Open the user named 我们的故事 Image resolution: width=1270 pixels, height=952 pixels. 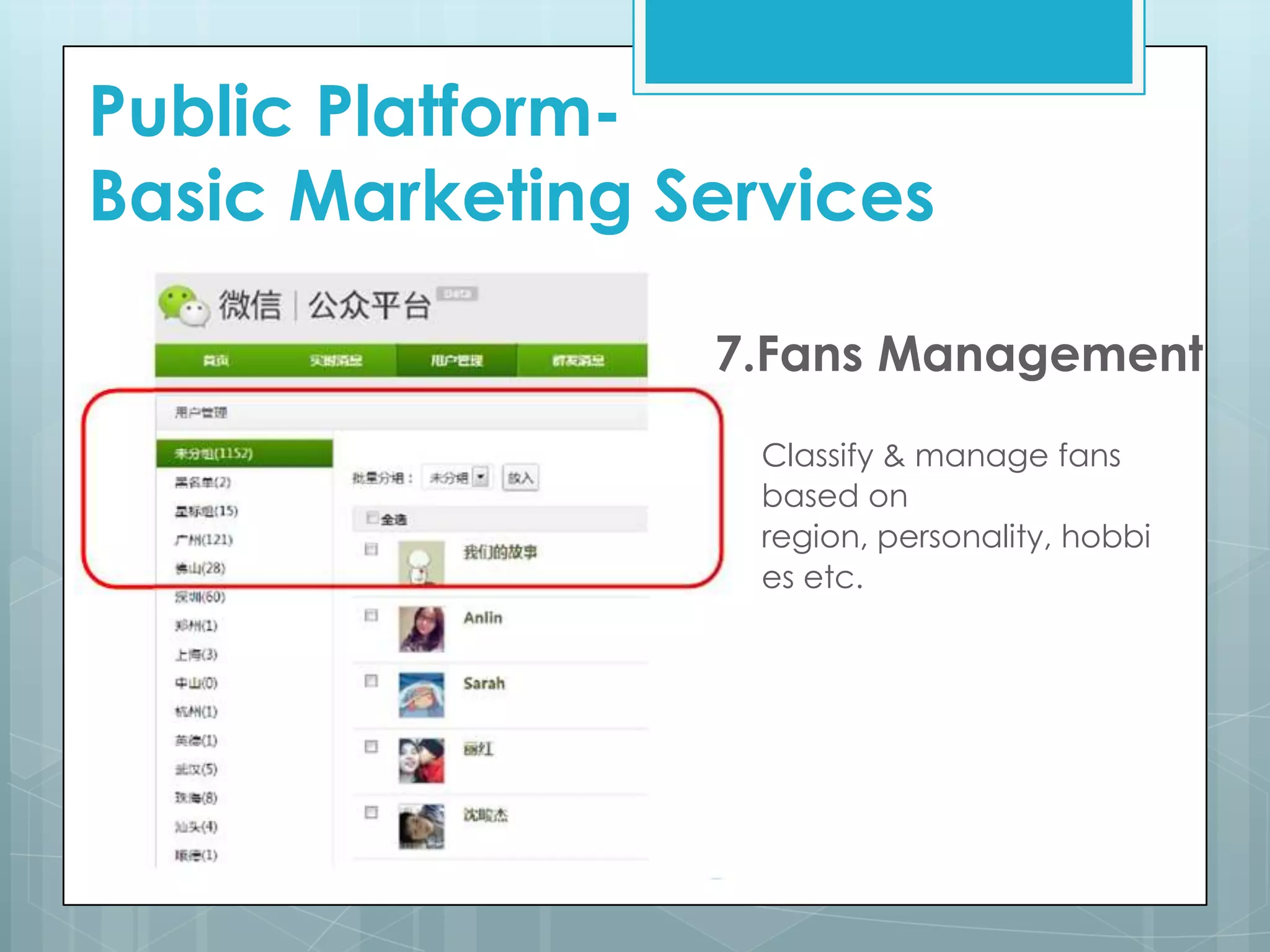coord(500,552)
